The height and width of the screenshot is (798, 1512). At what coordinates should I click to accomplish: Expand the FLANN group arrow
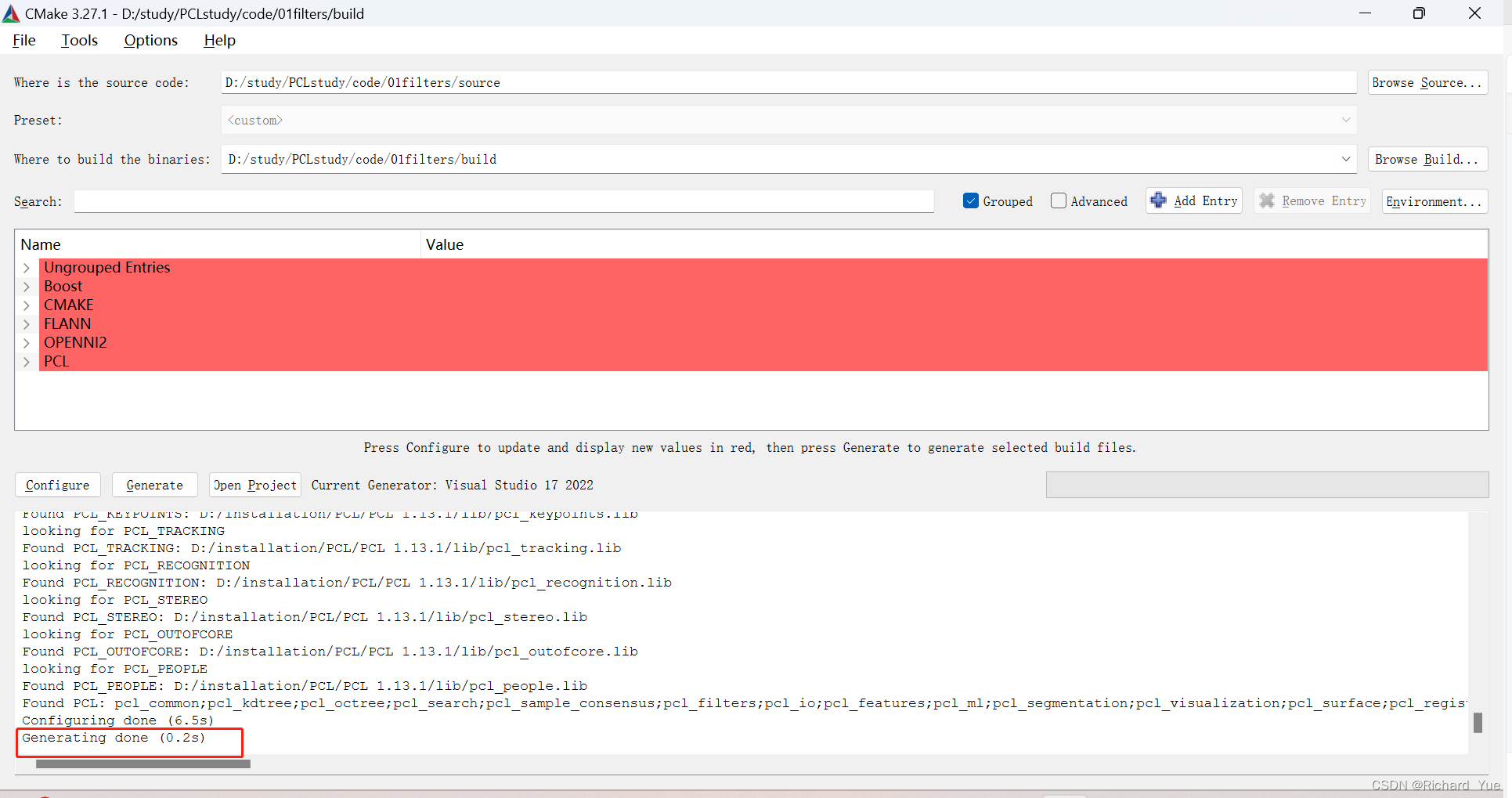point(27,324)
